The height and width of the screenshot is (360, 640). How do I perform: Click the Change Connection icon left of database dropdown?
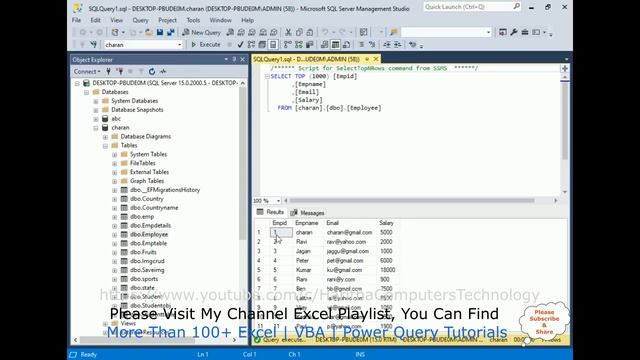[x=93, y=44]
